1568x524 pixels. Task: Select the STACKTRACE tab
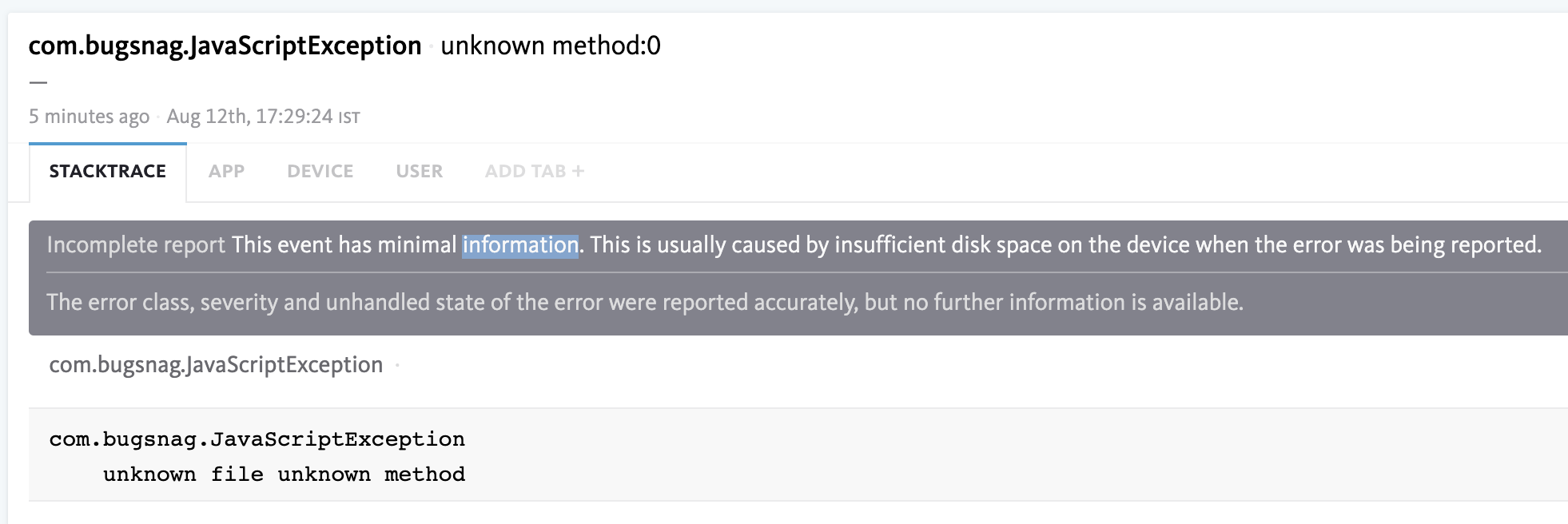(107, 170)
